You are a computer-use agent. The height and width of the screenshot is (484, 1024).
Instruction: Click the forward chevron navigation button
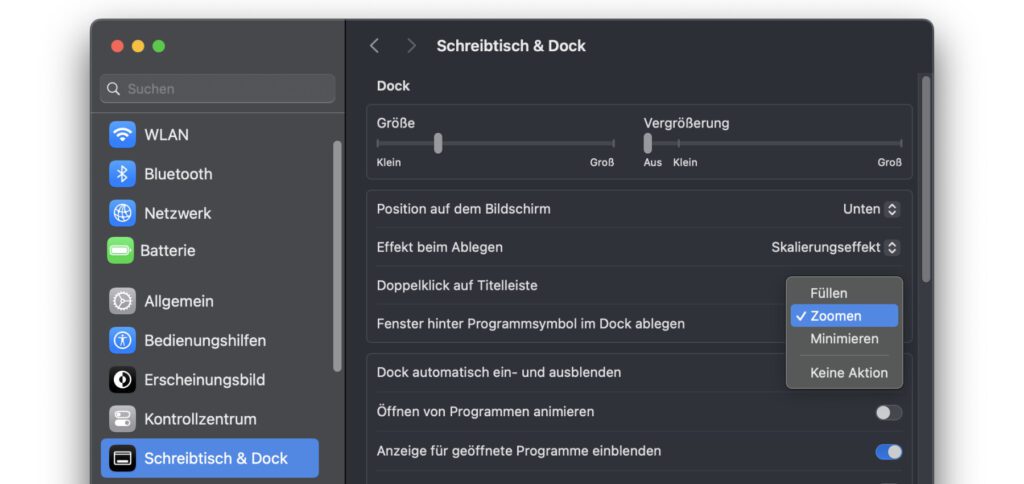(411, 46)
